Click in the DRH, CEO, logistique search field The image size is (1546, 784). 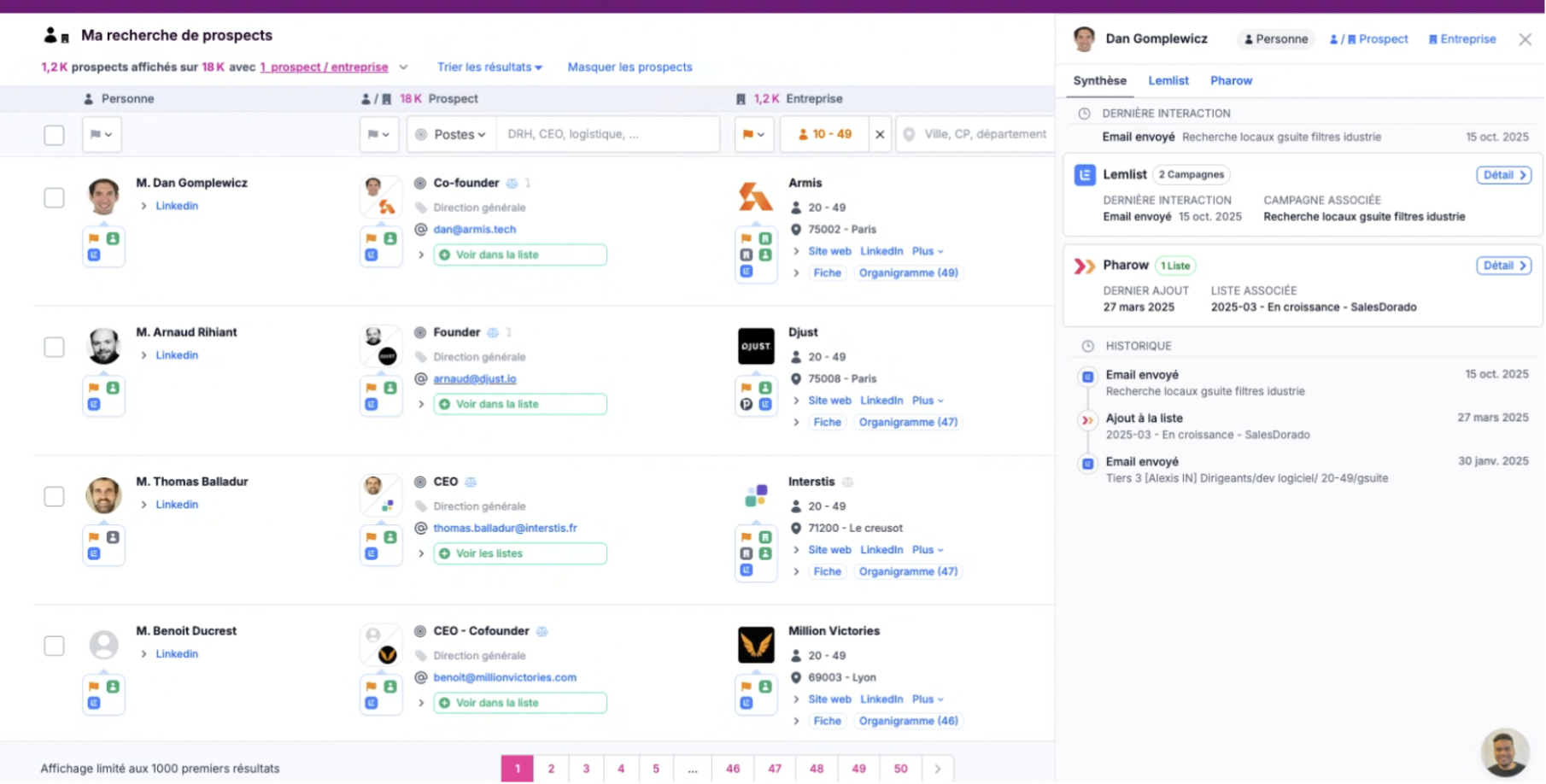pyautogui.click(x=608, y=134)
